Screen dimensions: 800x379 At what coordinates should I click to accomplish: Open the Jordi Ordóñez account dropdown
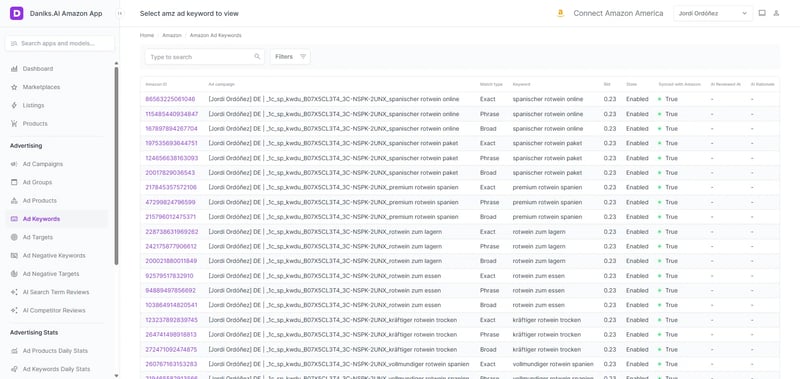pos(713,13)
